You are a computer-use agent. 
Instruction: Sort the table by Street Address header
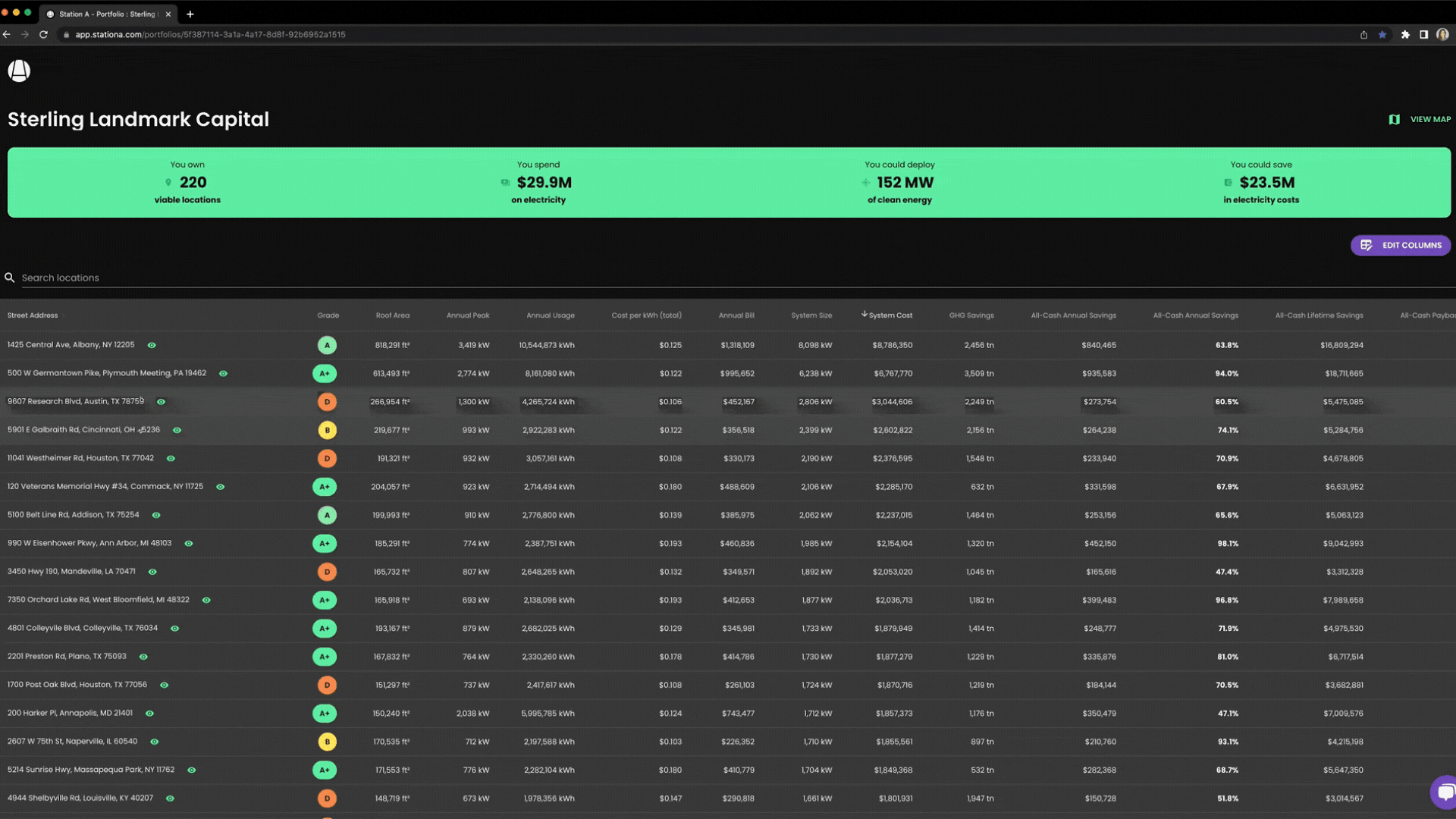click(33, 315)
